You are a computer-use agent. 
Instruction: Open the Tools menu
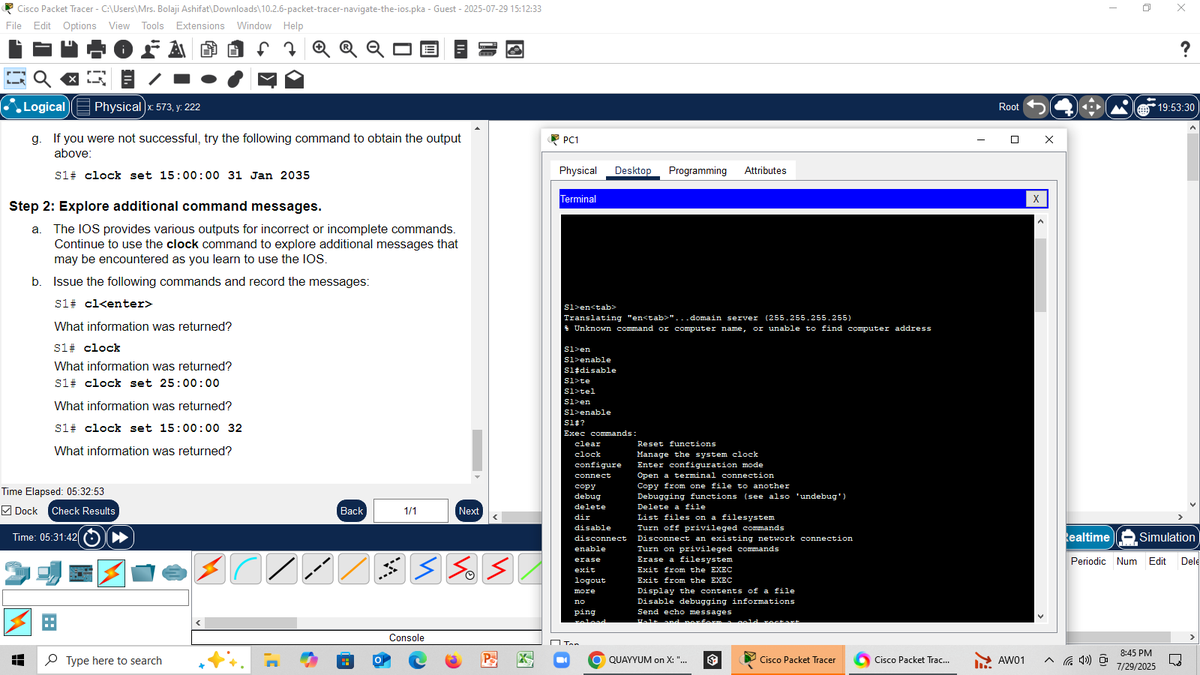point(153,25)
